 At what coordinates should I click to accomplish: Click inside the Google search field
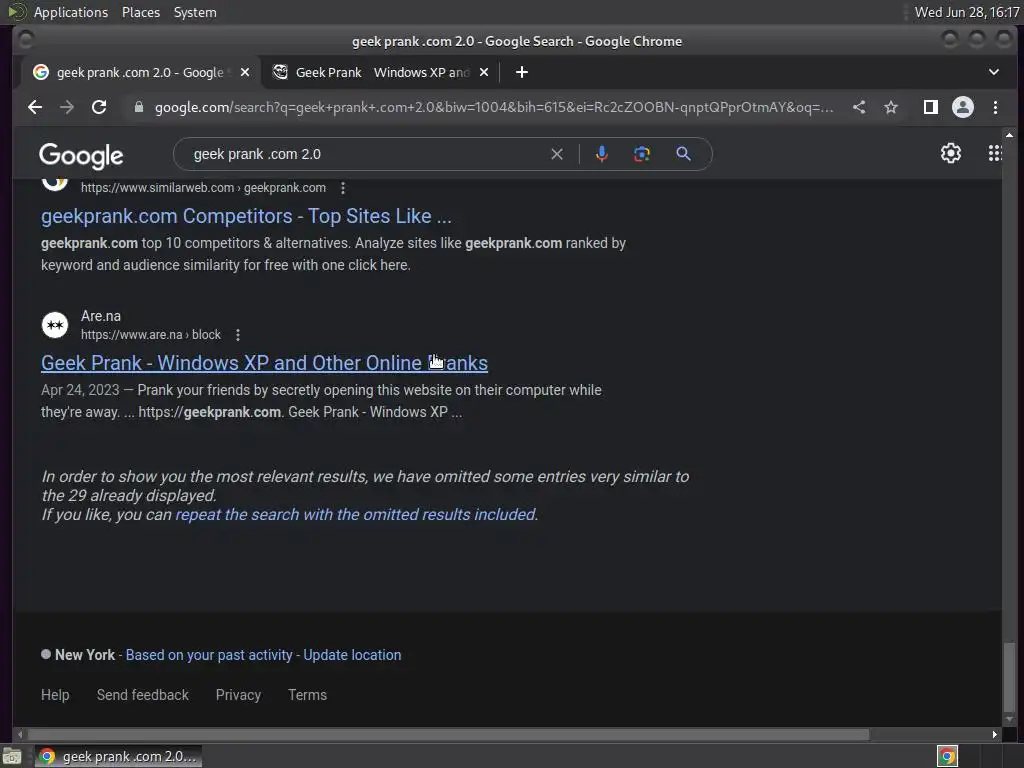tap(366, 154)
